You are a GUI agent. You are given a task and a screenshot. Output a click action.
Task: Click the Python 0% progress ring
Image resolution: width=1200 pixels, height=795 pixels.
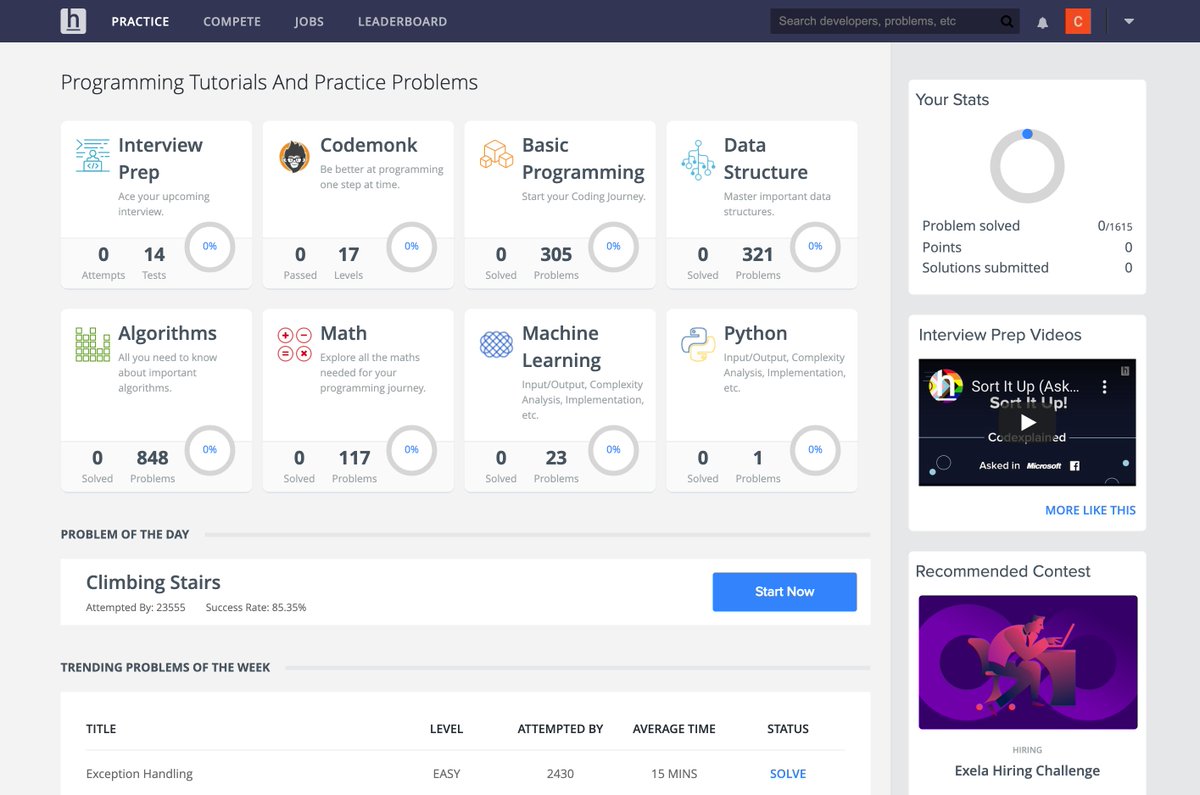coord(815,450)
